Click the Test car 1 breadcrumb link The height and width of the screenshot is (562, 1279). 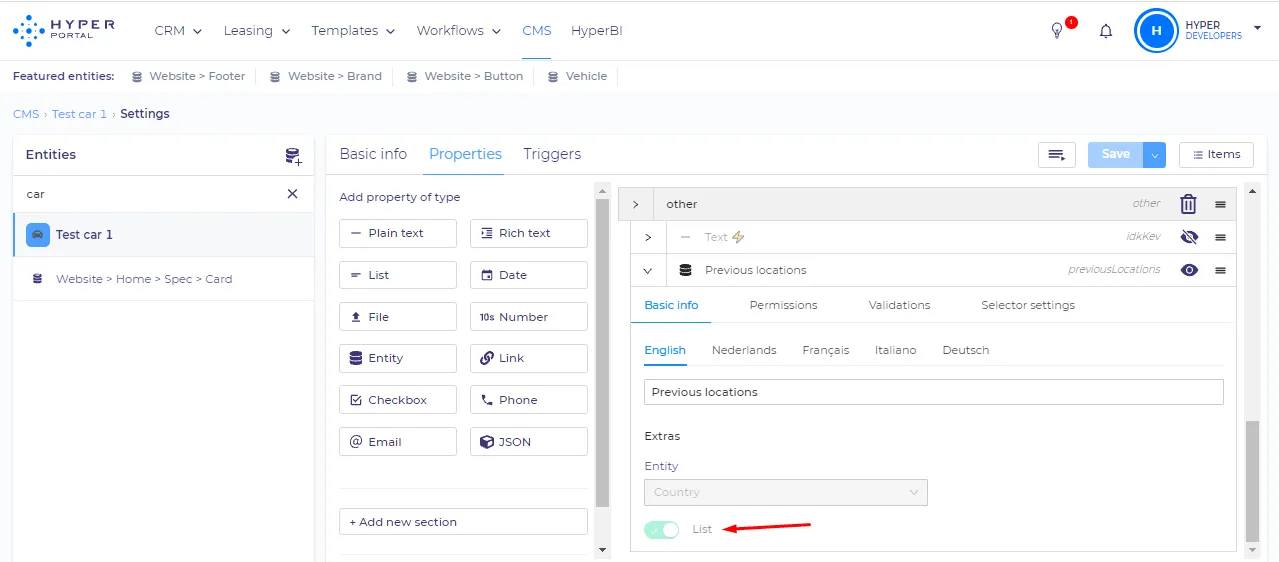[79, 114]
